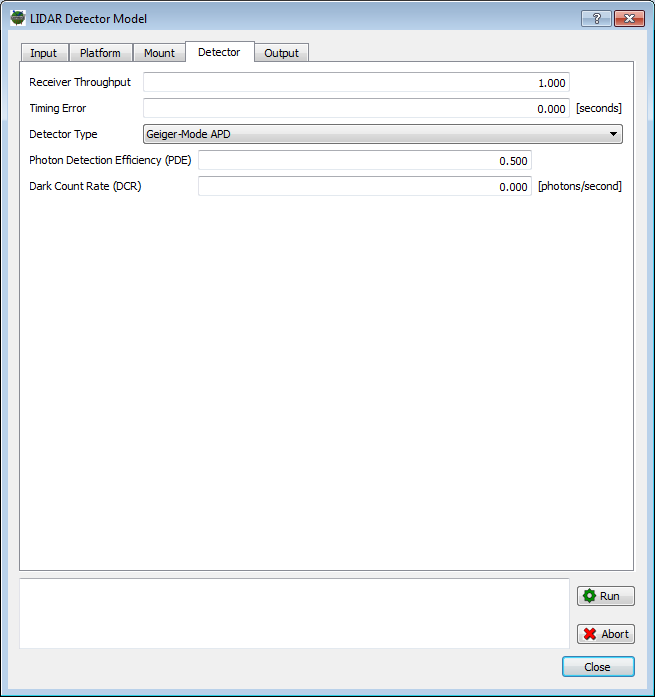The image size is (655, 697).
Task: Click the question mark help button
Action: (595, 18)
